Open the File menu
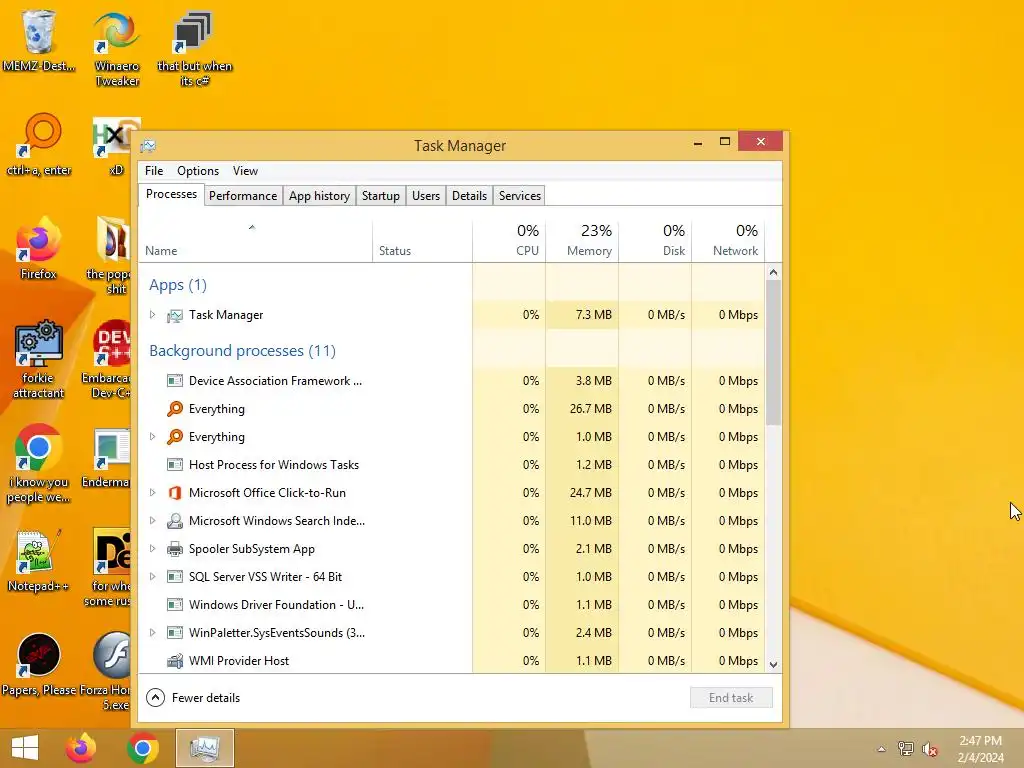This screenshot has height=768, width=1024. (x=154, y=171)
